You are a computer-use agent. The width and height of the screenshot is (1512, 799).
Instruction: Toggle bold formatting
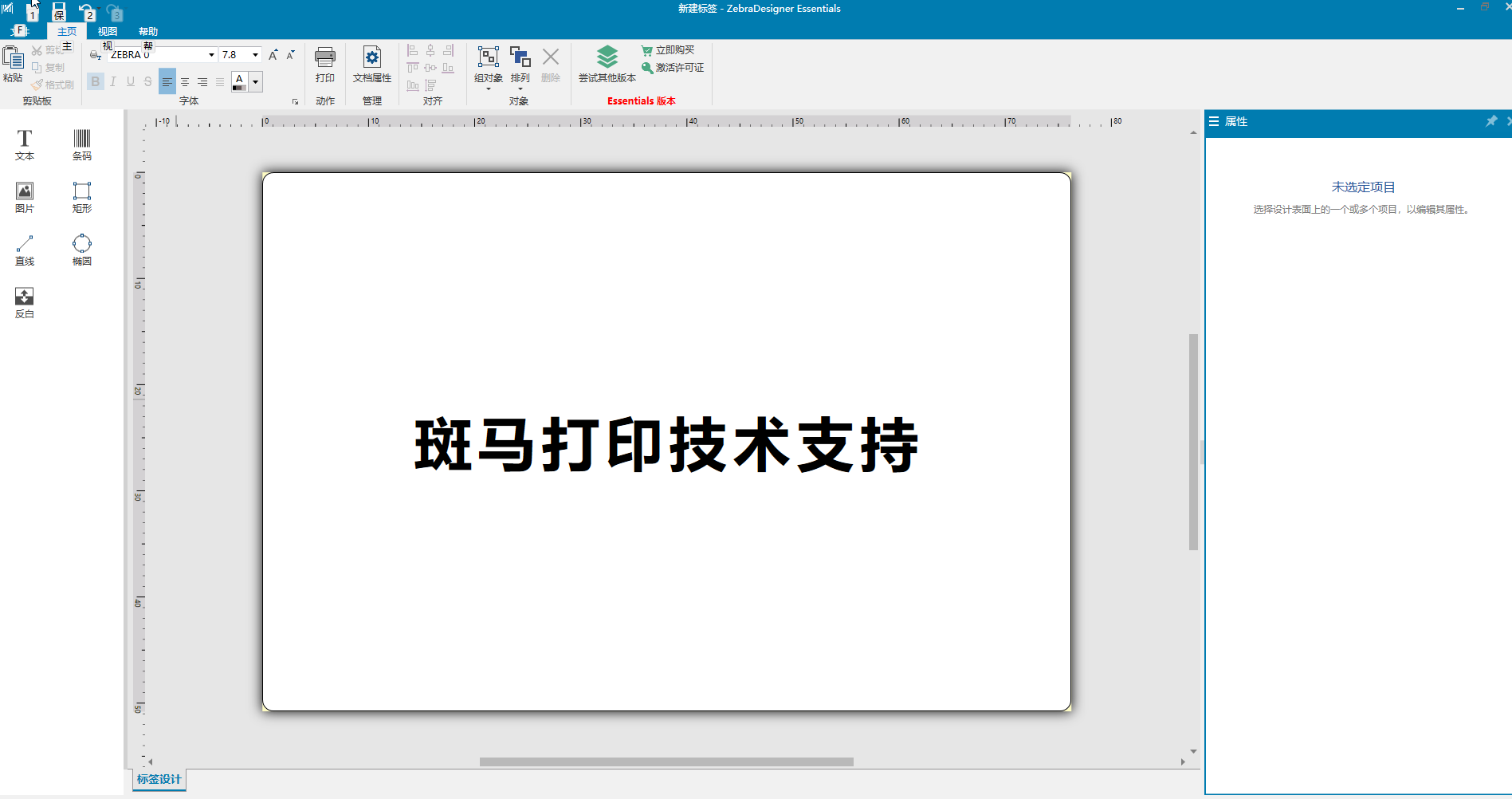coord(95,81)
